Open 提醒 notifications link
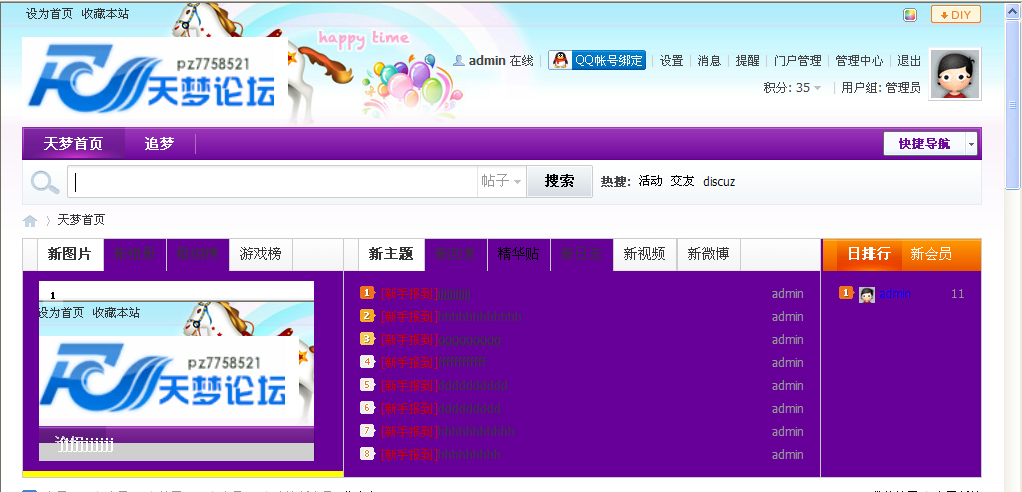Viewport: 1022px width, 492px height. (748, 61)
